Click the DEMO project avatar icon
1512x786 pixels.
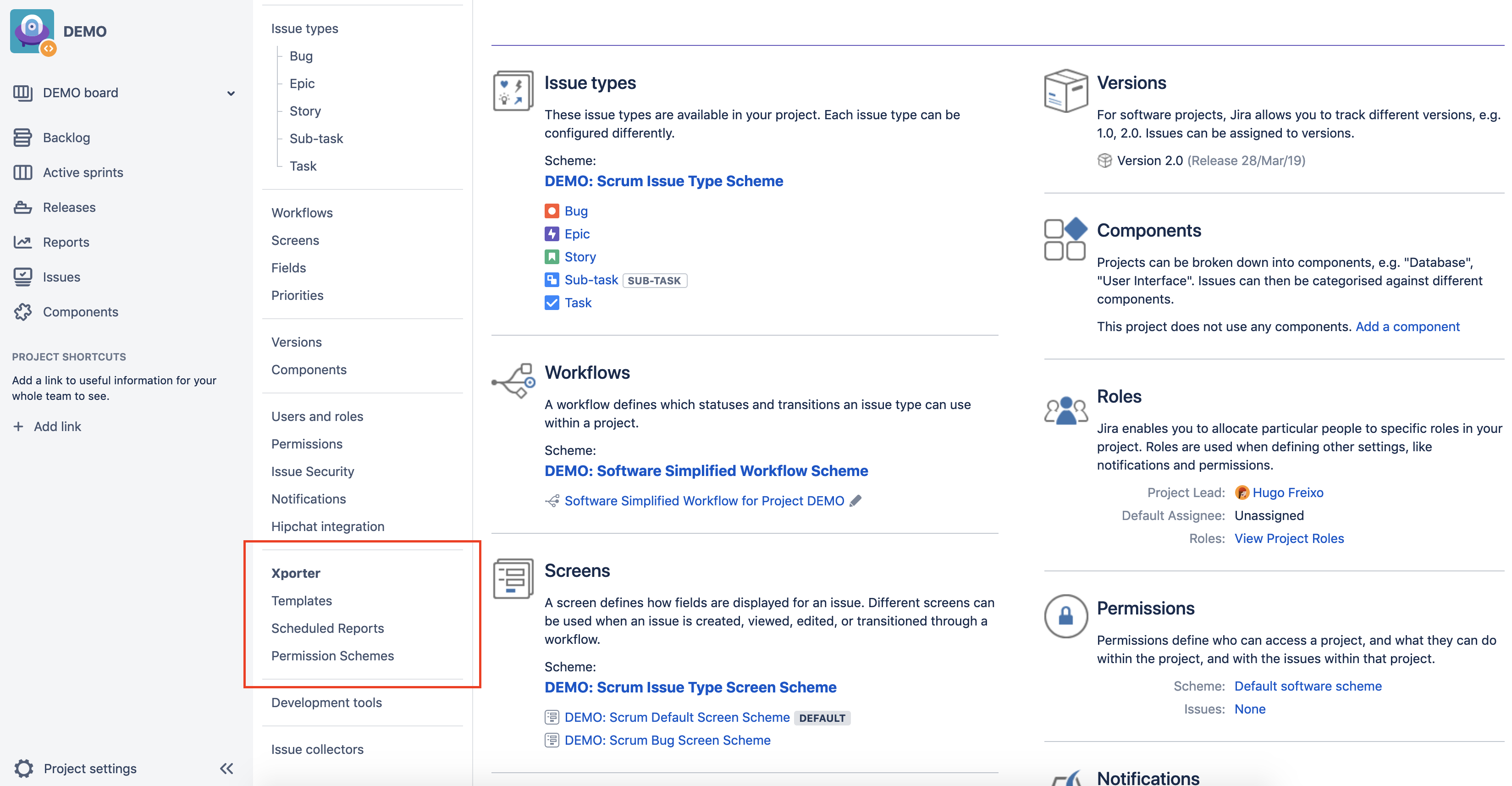(32, 32)
